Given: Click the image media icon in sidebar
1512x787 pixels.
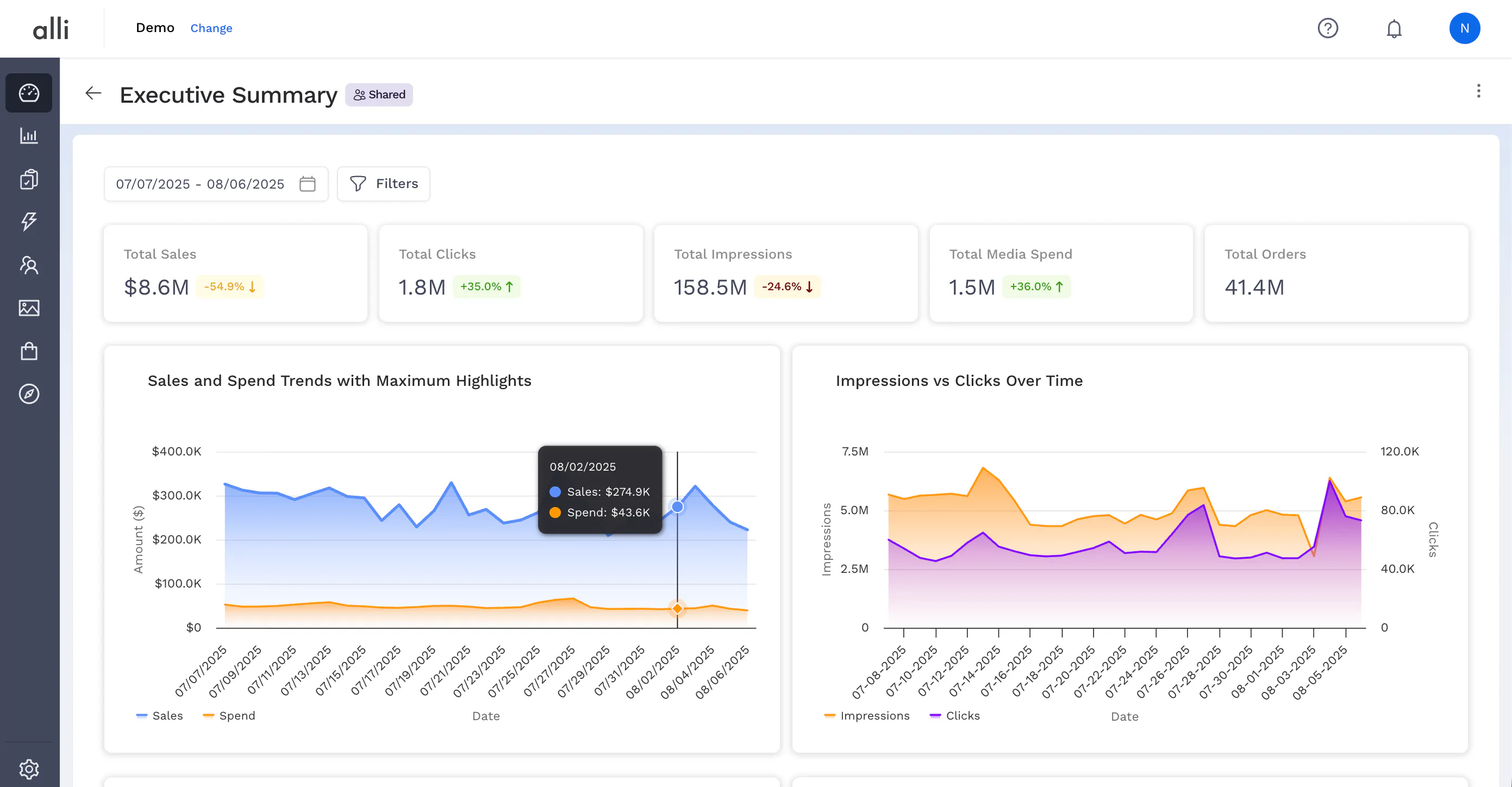Looking at the screenshot, I should (29, 308).
